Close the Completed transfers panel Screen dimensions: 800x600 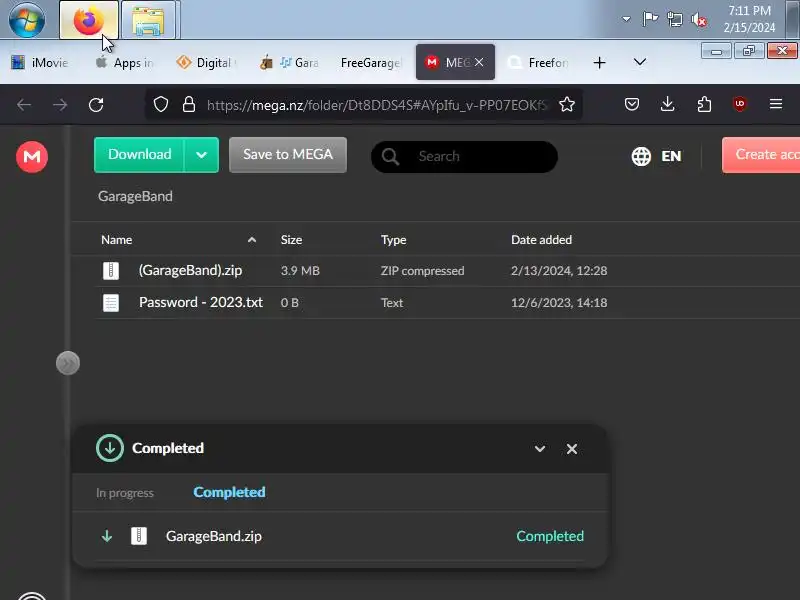pyautogui.click(x=572, y=449)
